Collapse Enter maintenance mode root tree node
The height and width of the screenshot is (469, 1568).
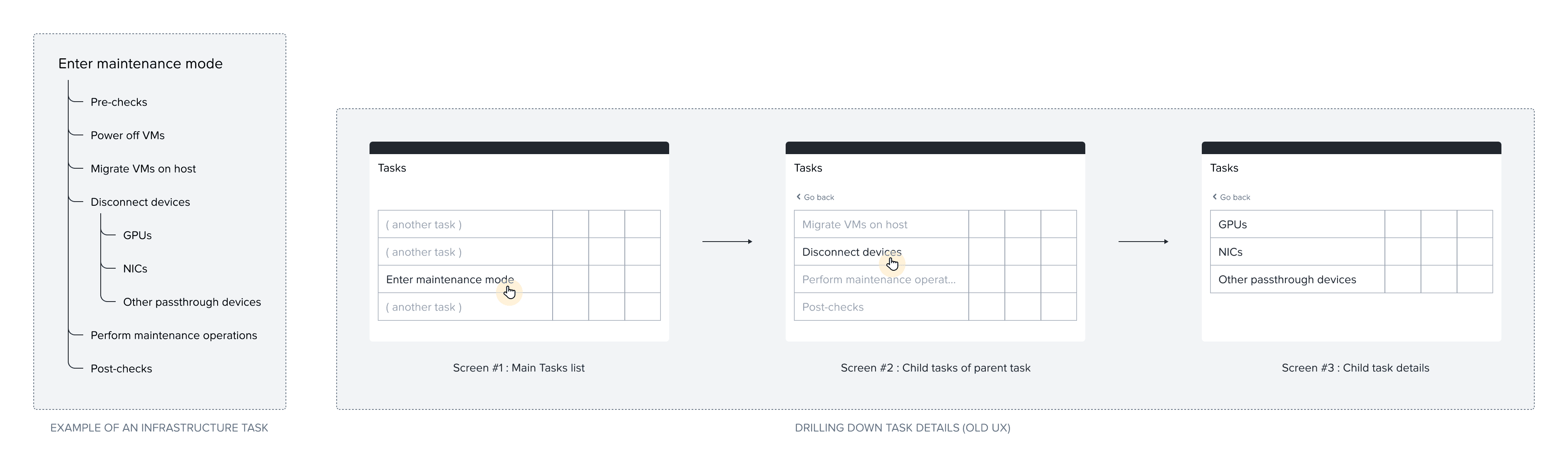pos(141,63)
